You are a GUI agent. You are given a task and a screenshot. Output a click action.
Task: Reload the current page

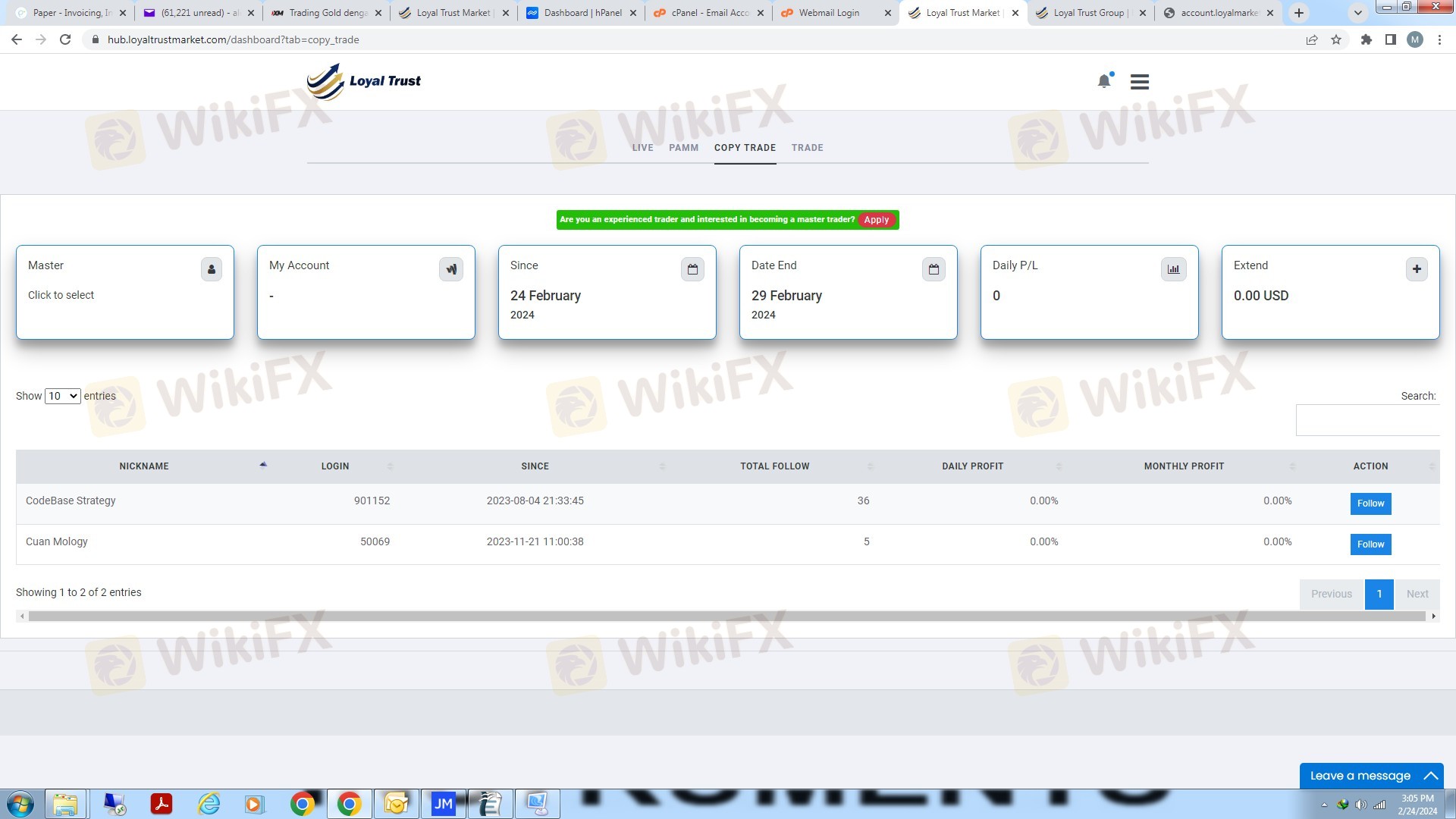[65, 39]
